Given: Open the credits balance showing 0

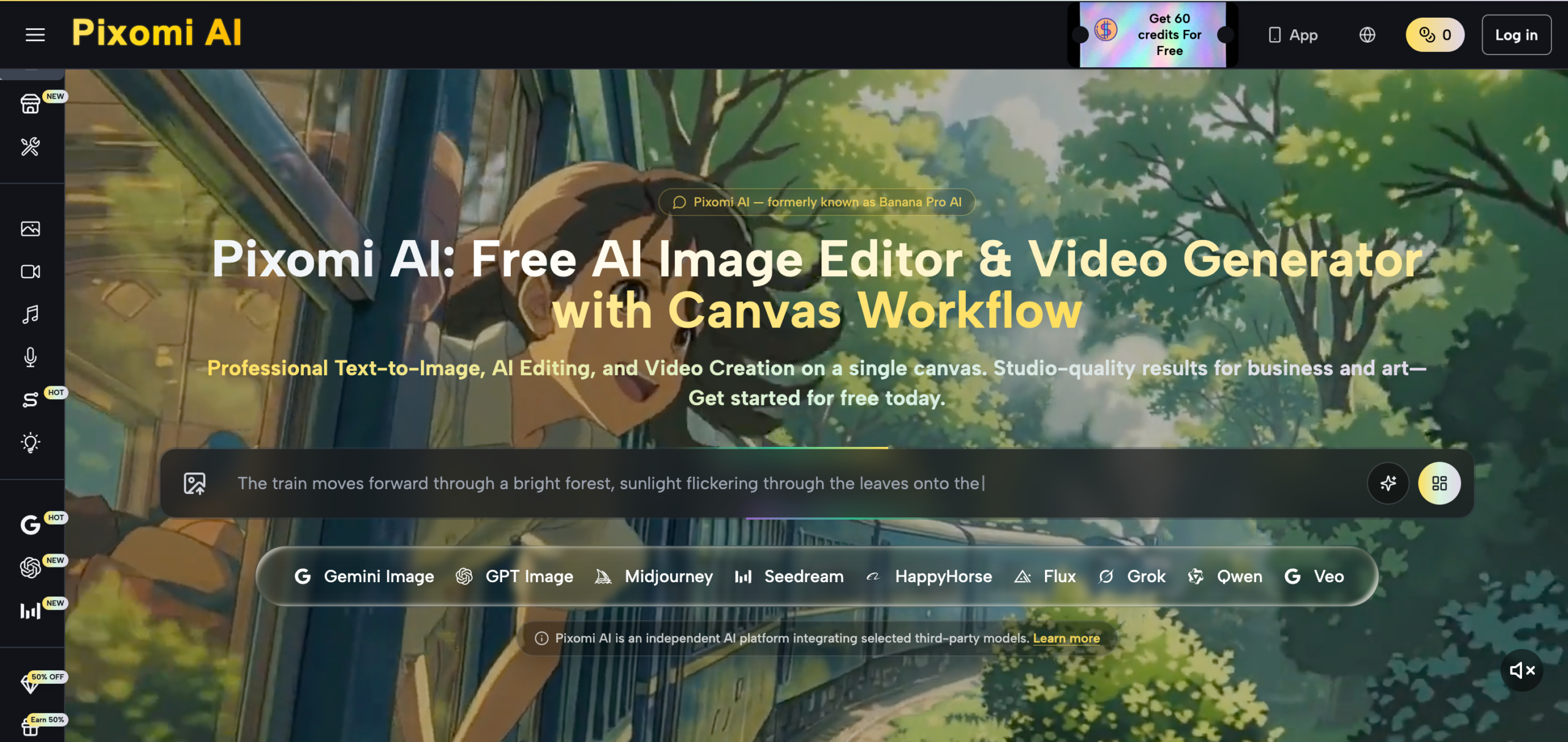Looking at the screenshot, I should tap(1435, 35).
